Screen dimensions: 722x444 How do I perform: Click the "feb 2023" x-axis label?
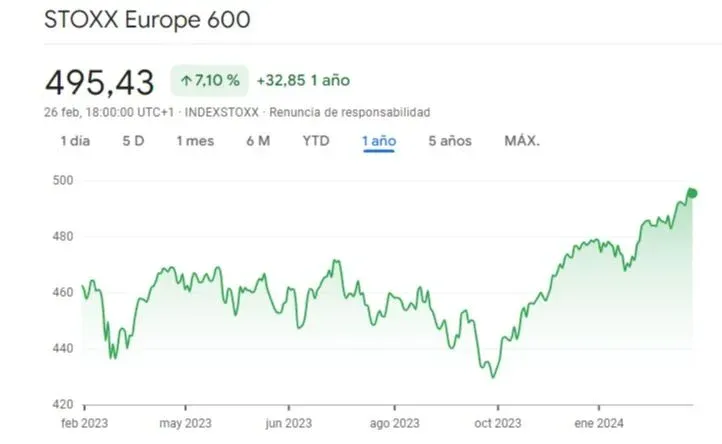pyautogui.click(x=83, y=423)
